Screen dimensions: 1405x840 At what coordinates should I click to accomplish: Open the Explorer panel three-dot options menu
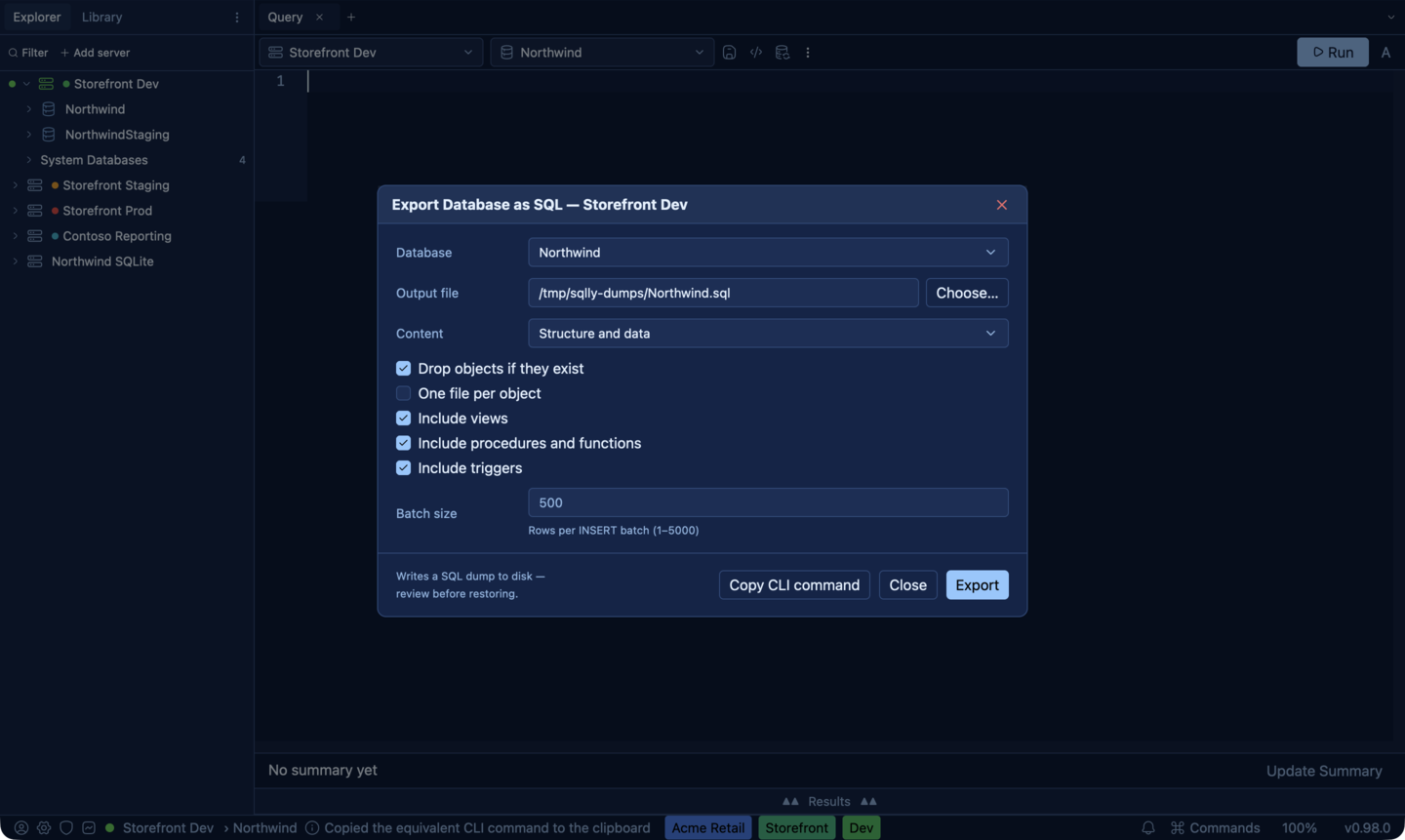coord(237,18)
